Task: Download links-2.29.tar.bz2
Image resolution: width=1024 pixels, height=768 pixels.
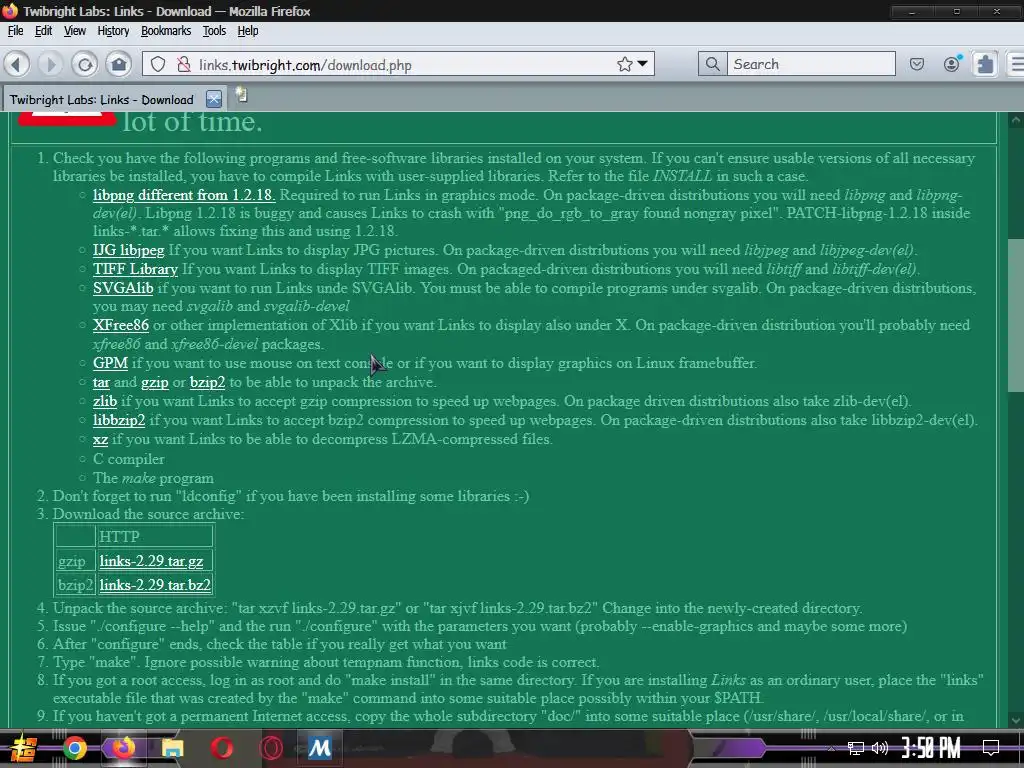Action: click(155, 584)
